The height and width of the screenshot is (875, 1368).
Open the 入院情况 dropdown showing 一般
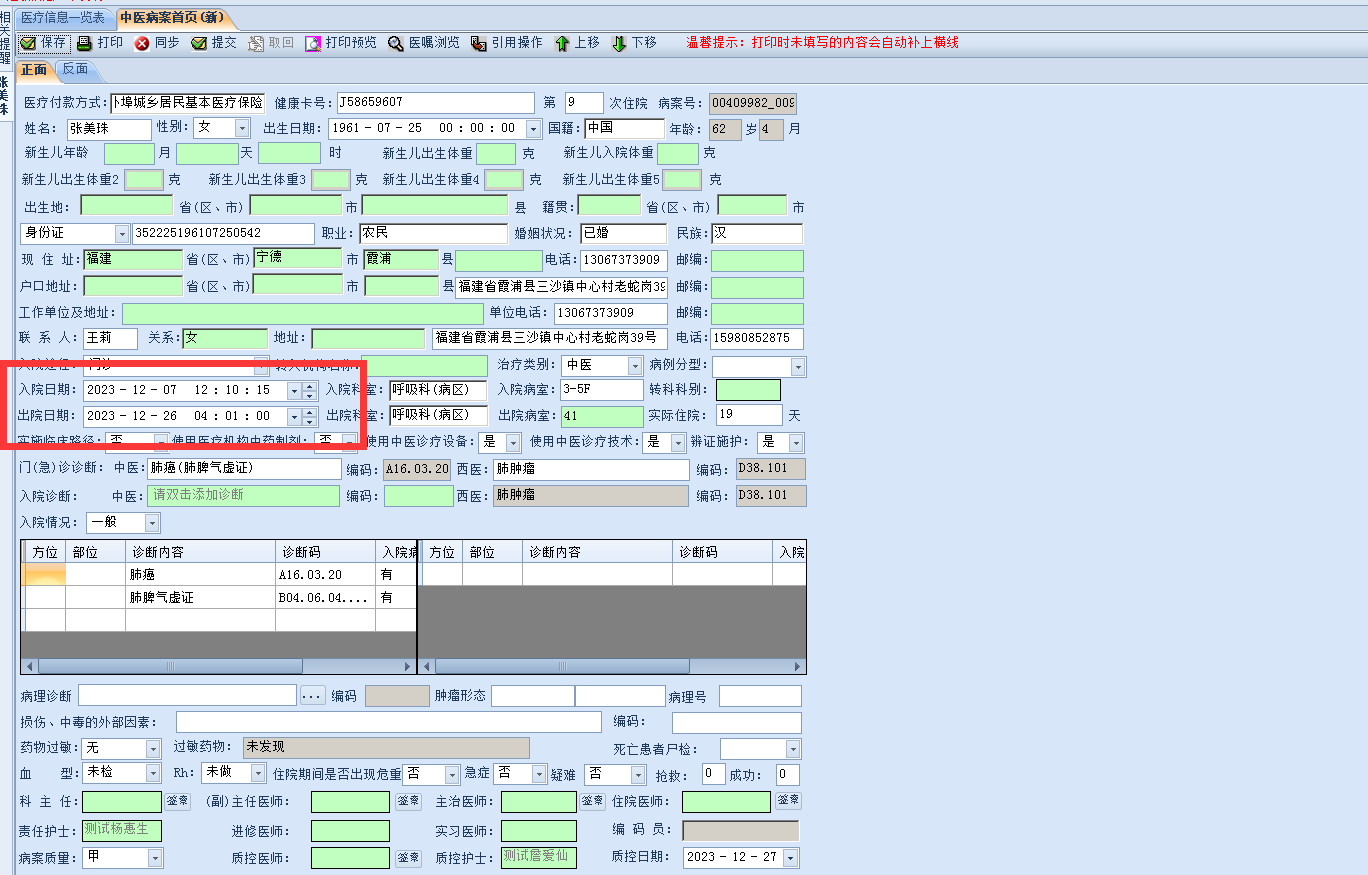(152, 523)
